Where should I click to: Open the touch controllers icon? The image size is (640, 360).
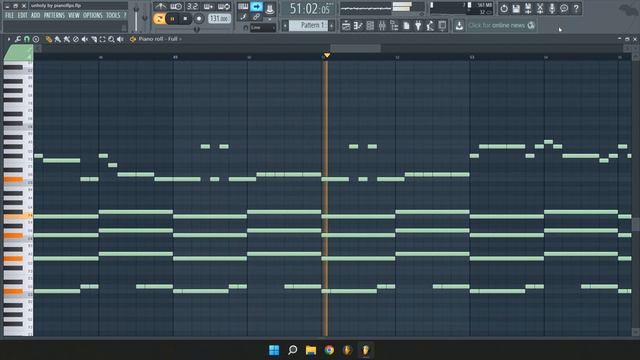pyautogui.click(x=442, y=26)
